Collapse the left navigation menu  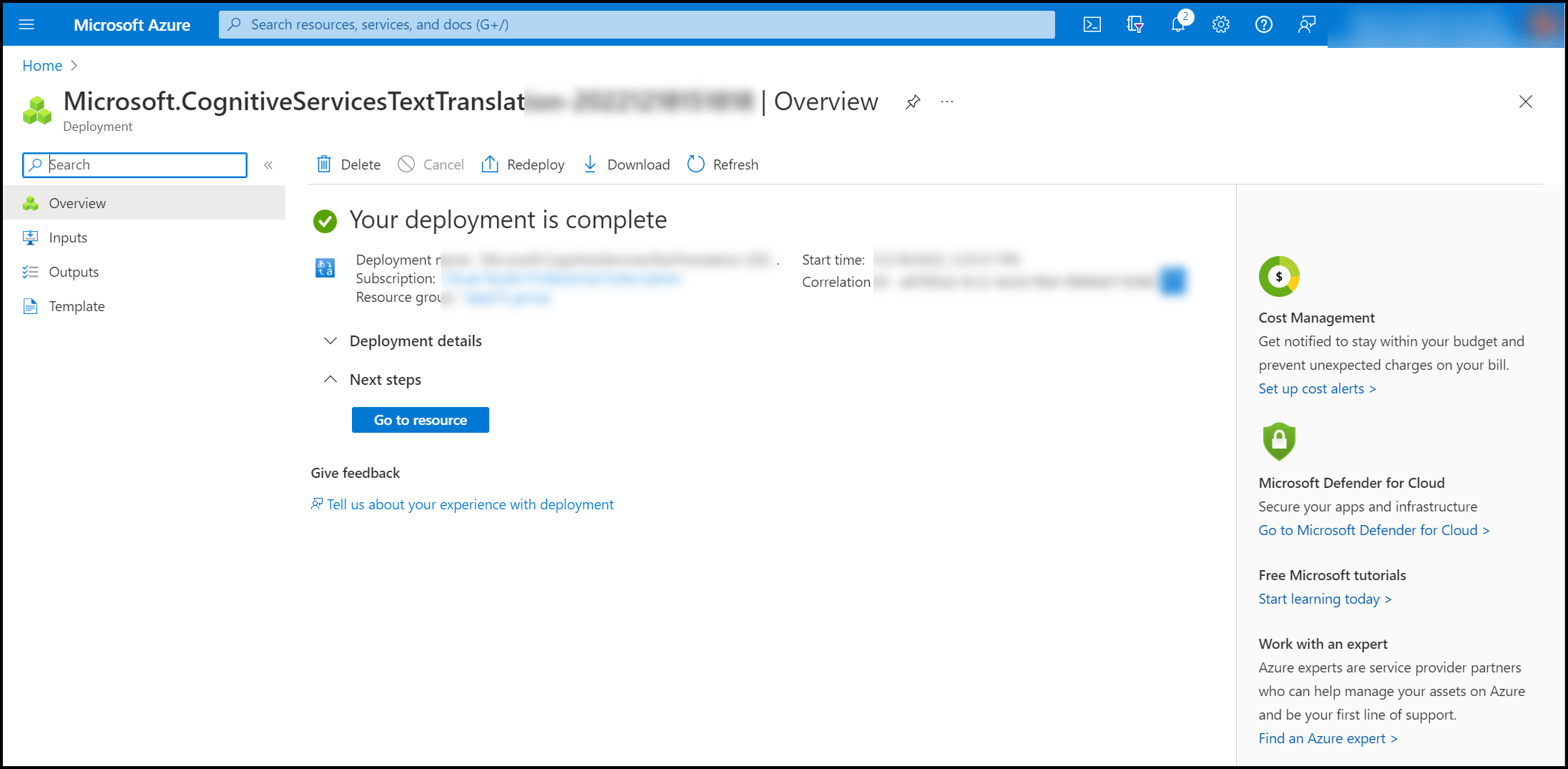268,165
